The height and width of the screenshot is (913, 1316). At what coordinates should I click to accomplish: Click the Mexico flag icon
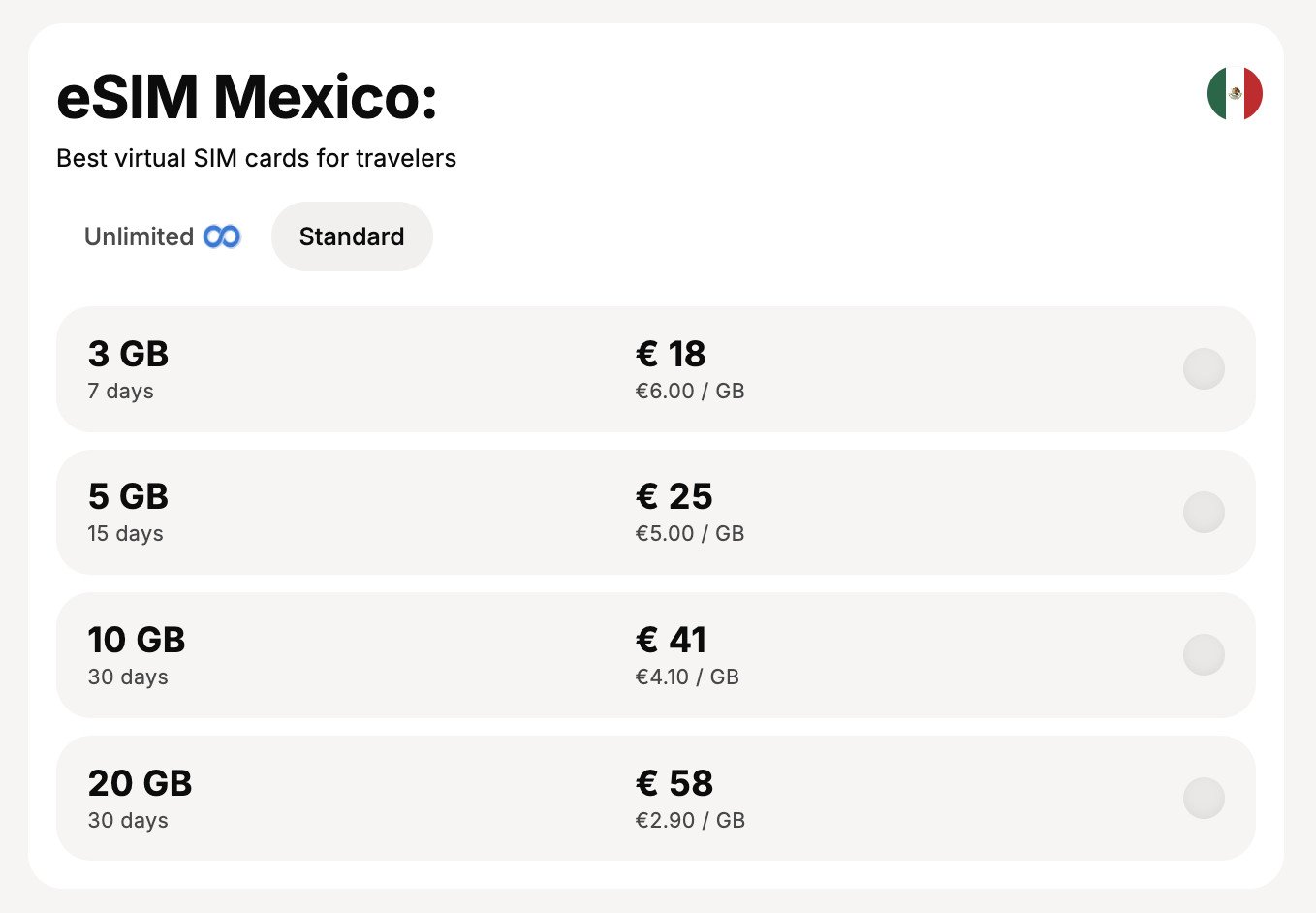tap(1235, 94)
